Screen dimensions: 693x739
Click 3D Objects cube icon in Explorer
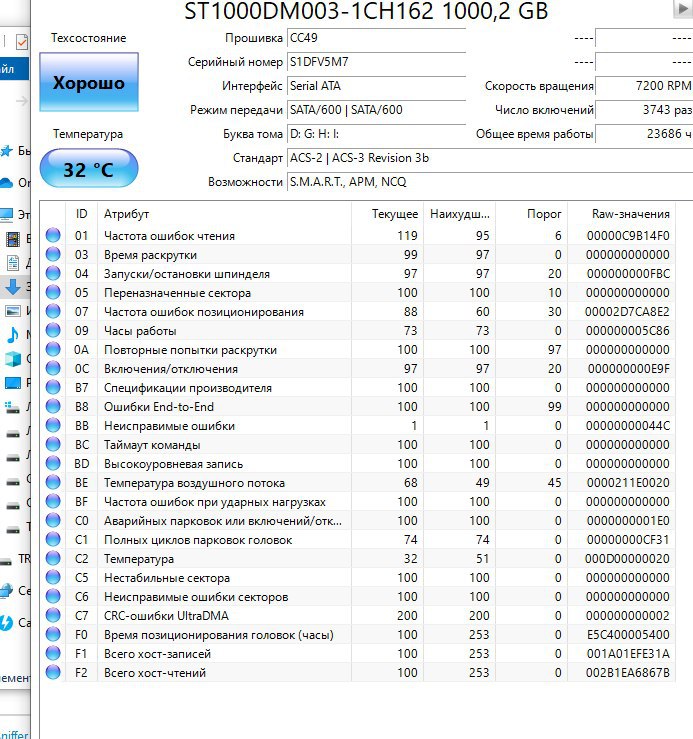[x=13, y=359]
